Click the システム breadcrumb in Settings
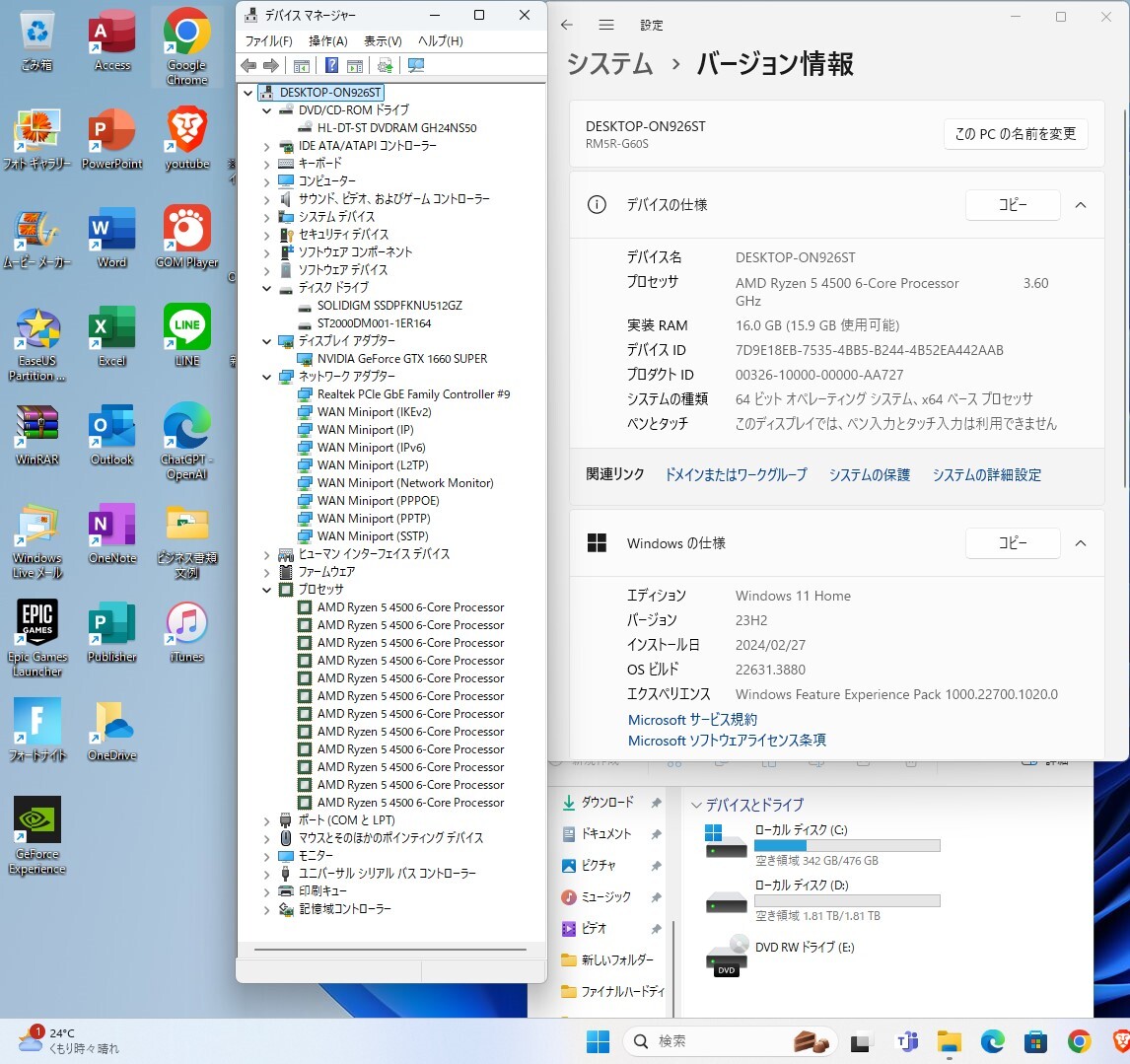Image resolution: width=1130 pixels, height=1064 pixels. click(x=609, y=64)
